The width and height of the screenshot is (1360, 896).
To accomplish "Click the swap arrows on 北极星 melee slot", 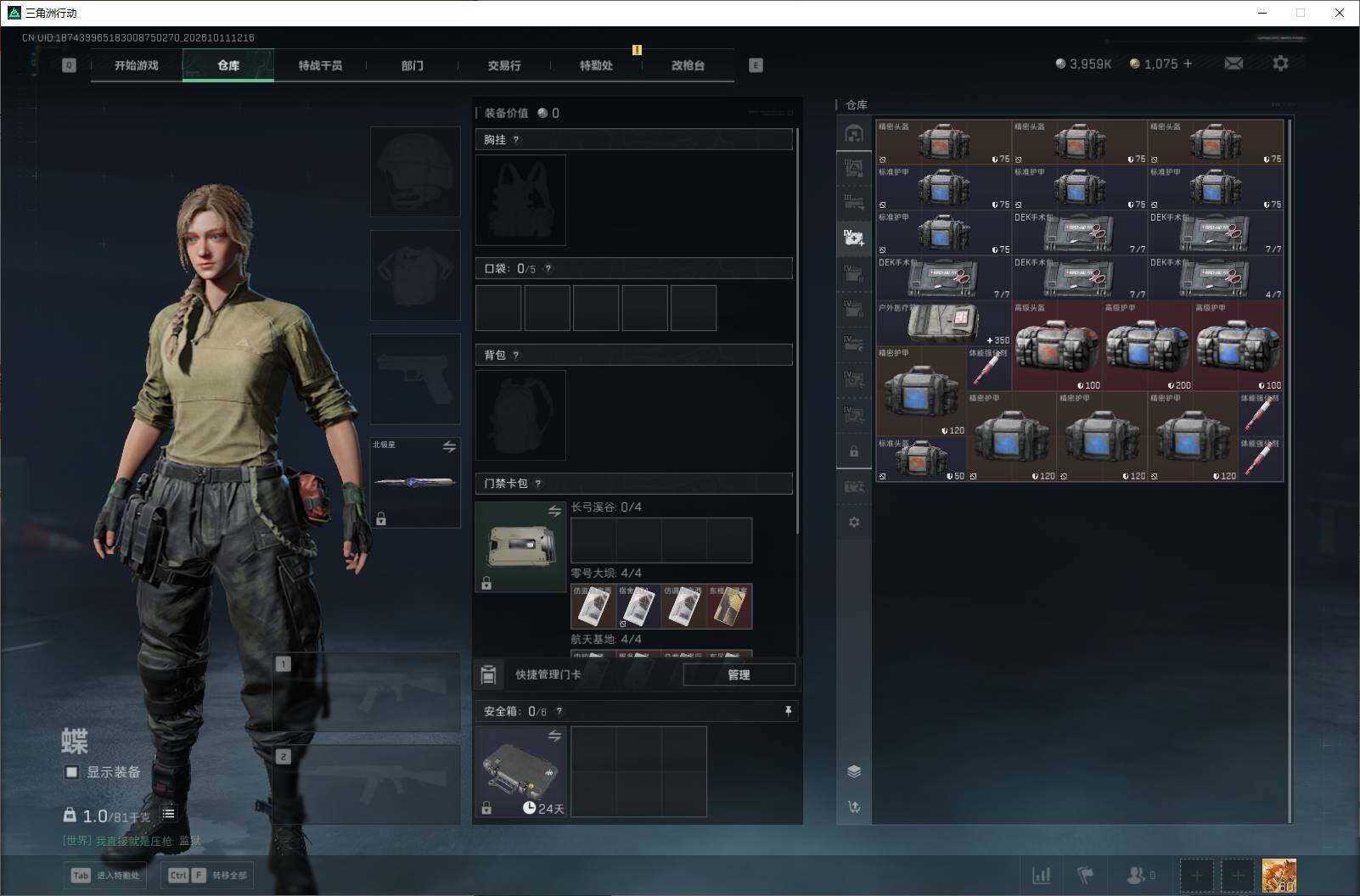I will click(x=449, y=446).
